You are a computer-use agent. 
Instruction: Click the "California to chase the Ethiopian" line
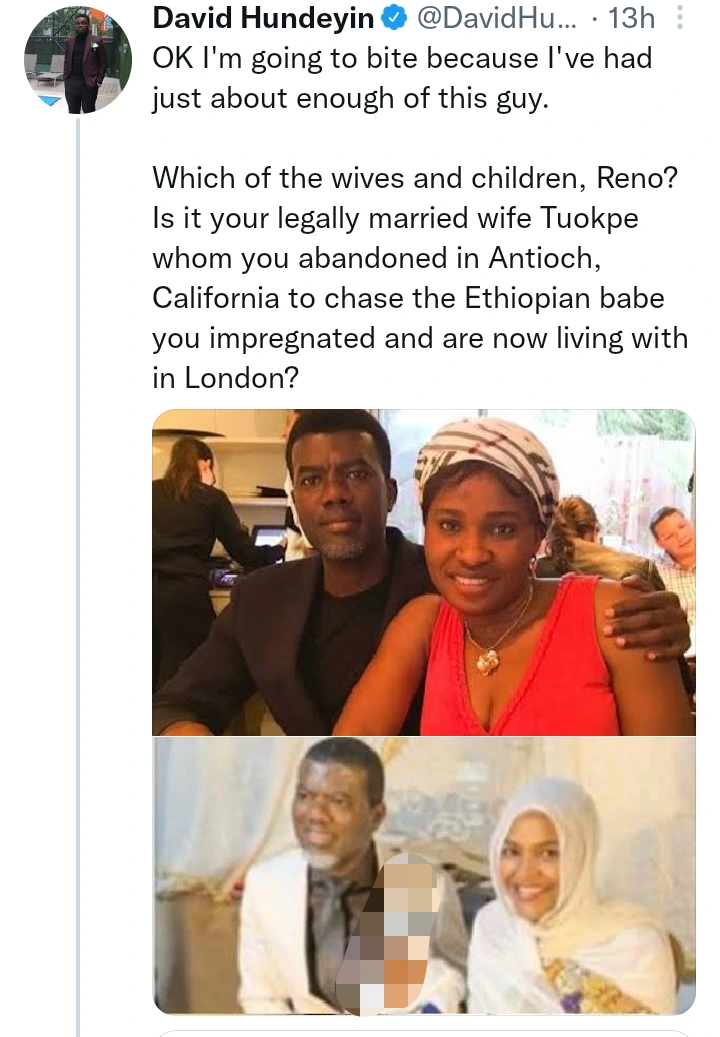pyautogui.click(x=408, y=297)
